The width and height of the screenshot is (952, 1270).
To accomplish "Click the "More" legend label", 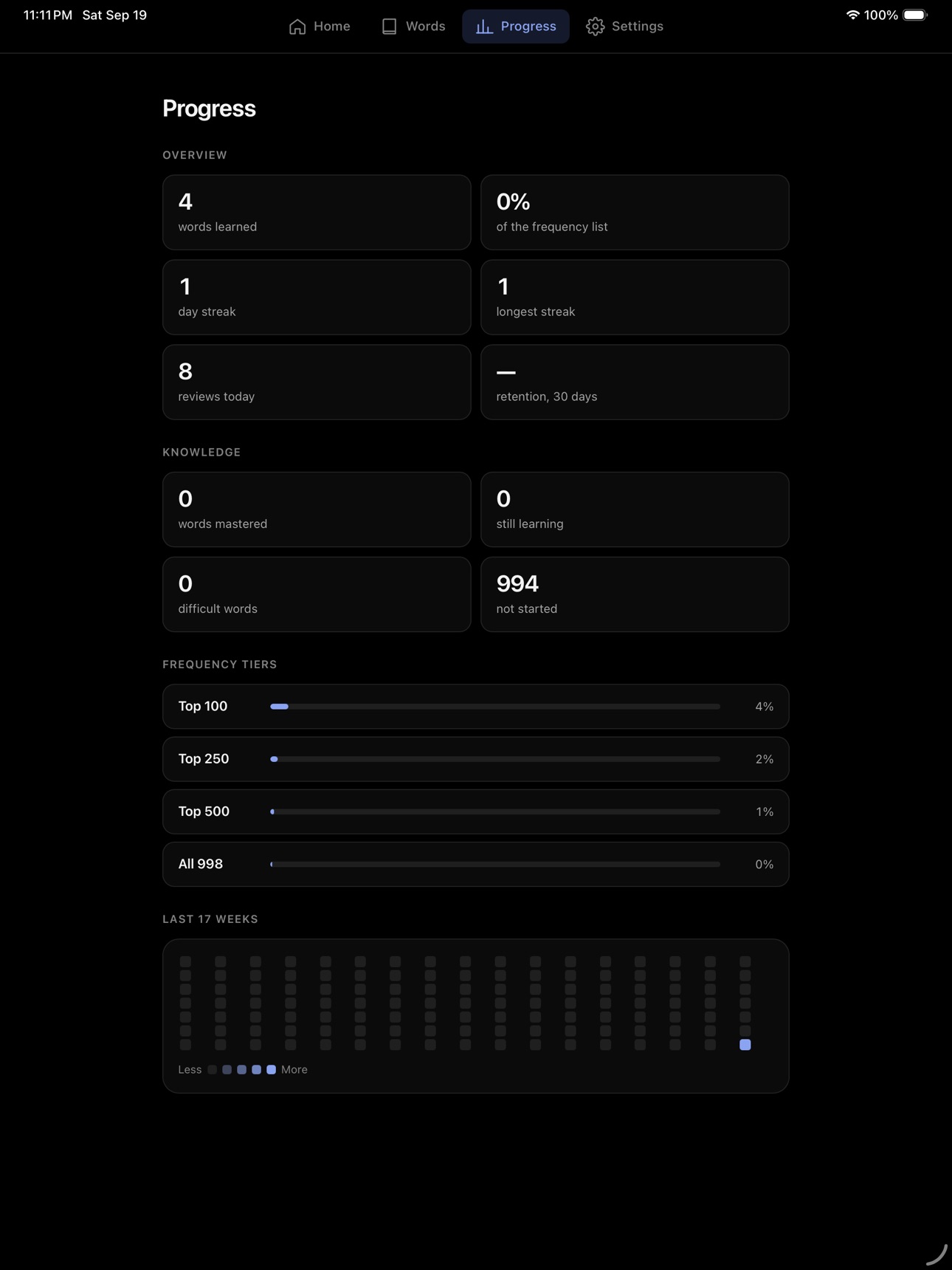I will [294, 1070].
